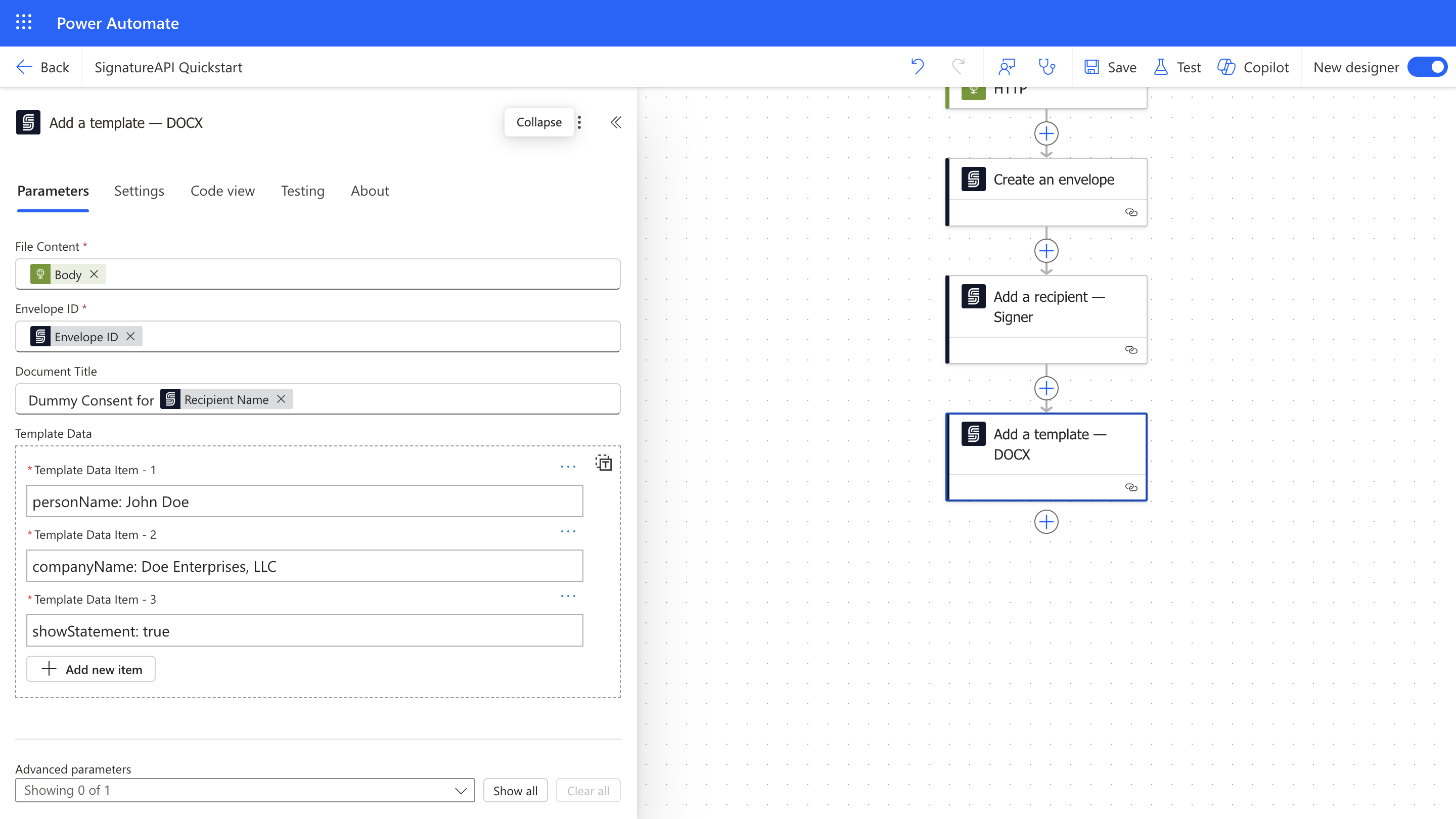Collapse panel with double chevron icon

[616, 123]
